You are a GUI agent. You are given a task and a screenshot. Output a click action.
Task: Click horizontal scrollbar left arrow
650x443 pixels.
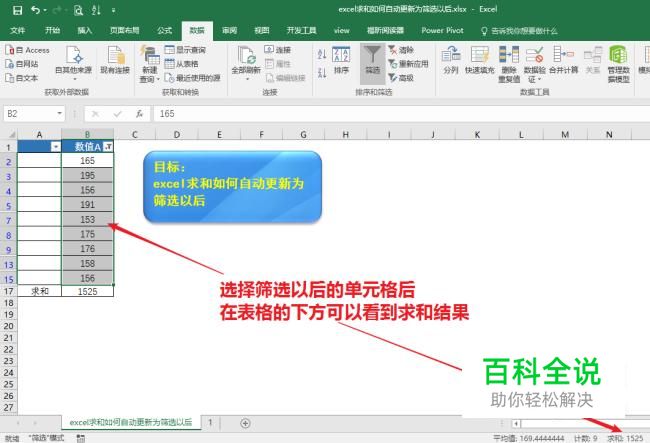(x=516, y=424)
